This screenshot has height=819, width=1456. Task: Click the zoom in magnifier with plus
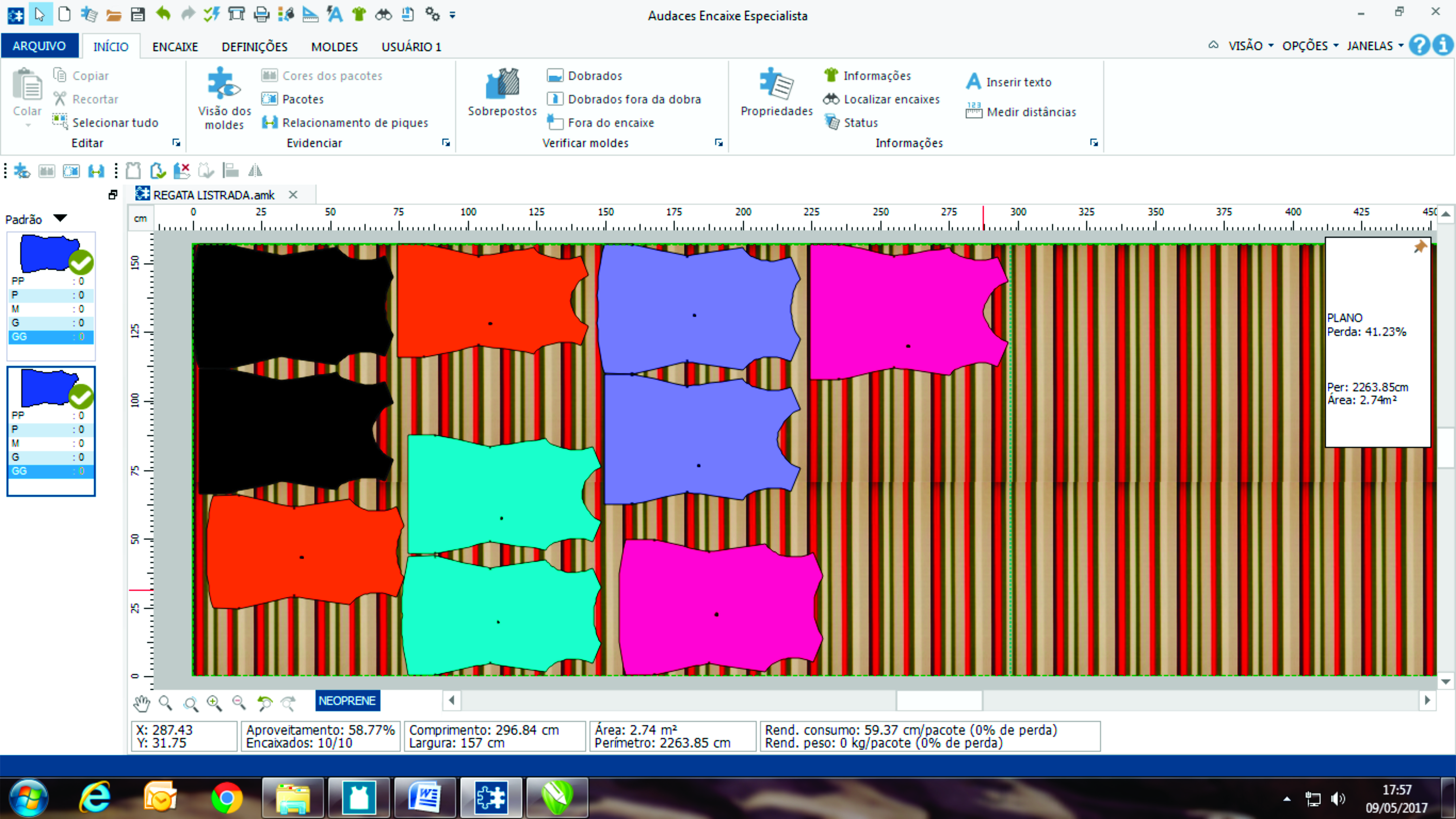214,703
